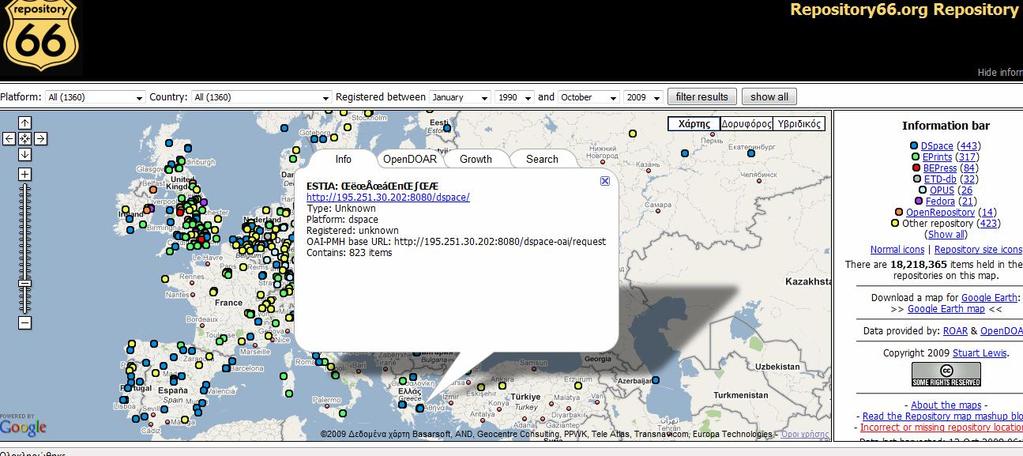Open the About the maps link
1023x456 pixels.
coord(945,405)
